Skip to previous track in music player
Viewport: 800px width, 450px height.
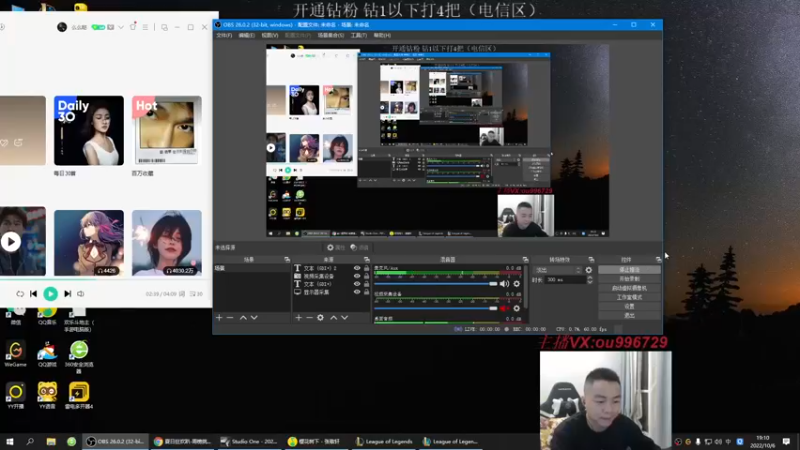[x=34, y=293]
